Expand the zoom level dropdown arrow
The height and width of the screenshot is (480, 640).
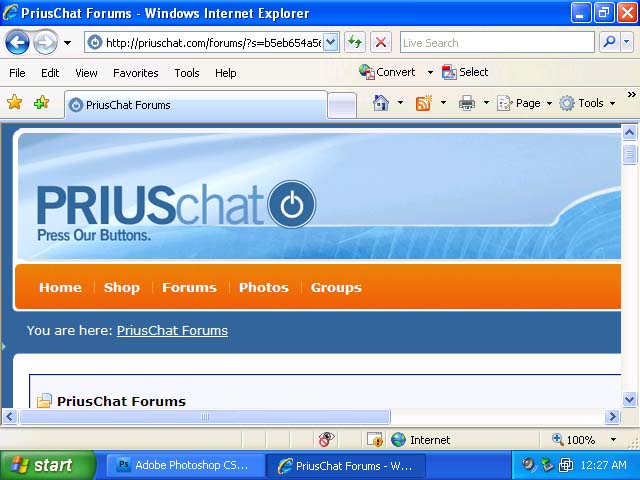click(613, 440)
